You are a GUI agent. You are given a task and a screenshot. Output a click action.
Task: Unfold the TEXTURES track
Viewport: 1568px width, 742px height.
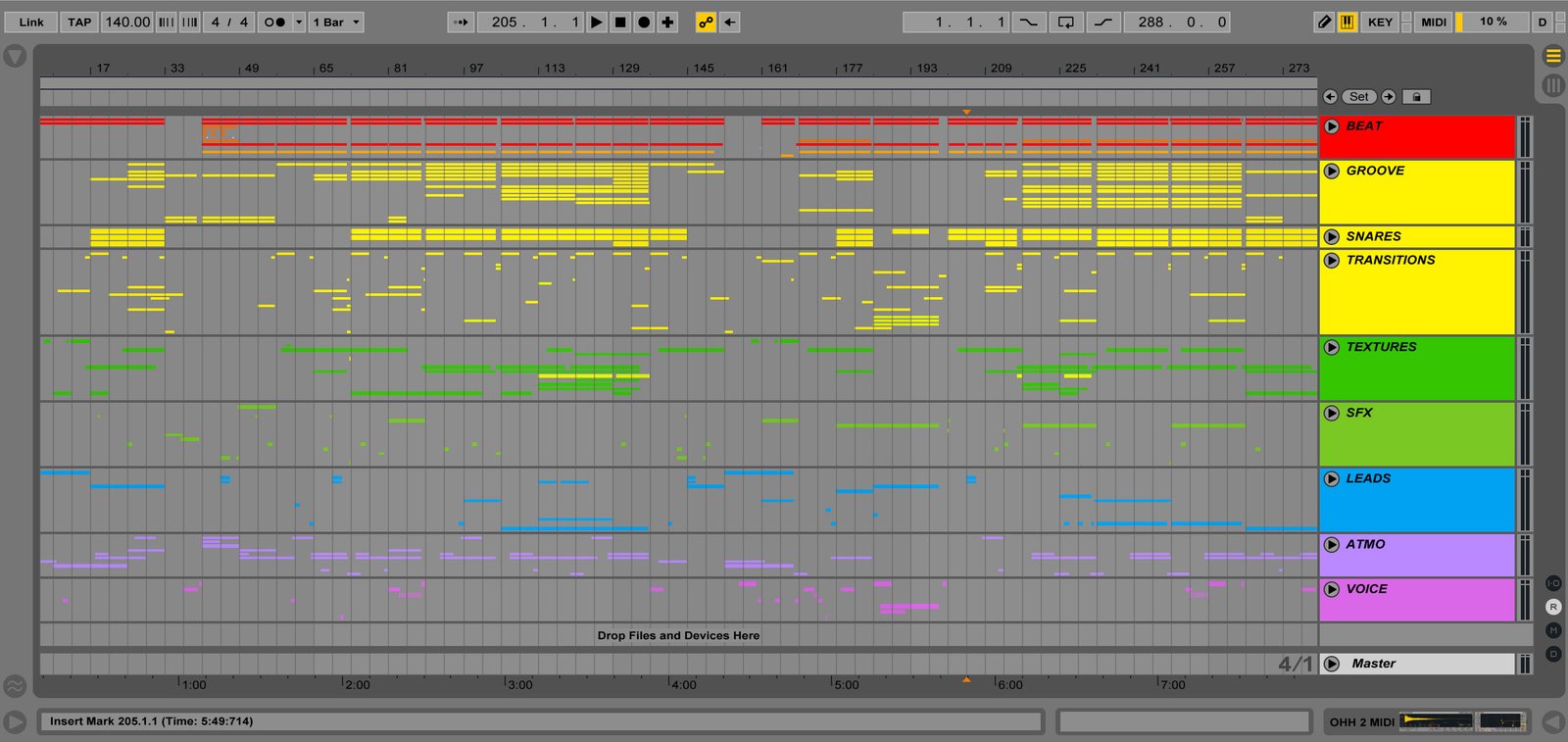1332,347
